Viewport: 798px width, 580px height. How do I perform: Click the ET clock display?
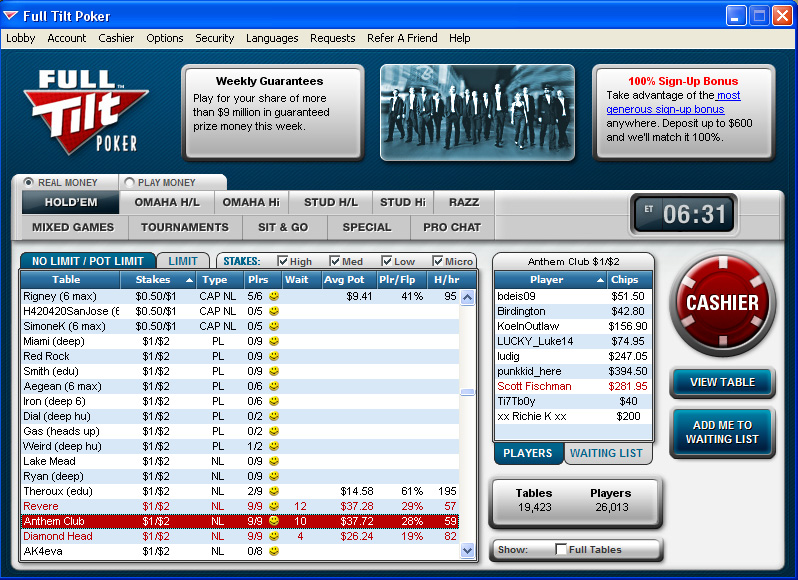point(684,214)
